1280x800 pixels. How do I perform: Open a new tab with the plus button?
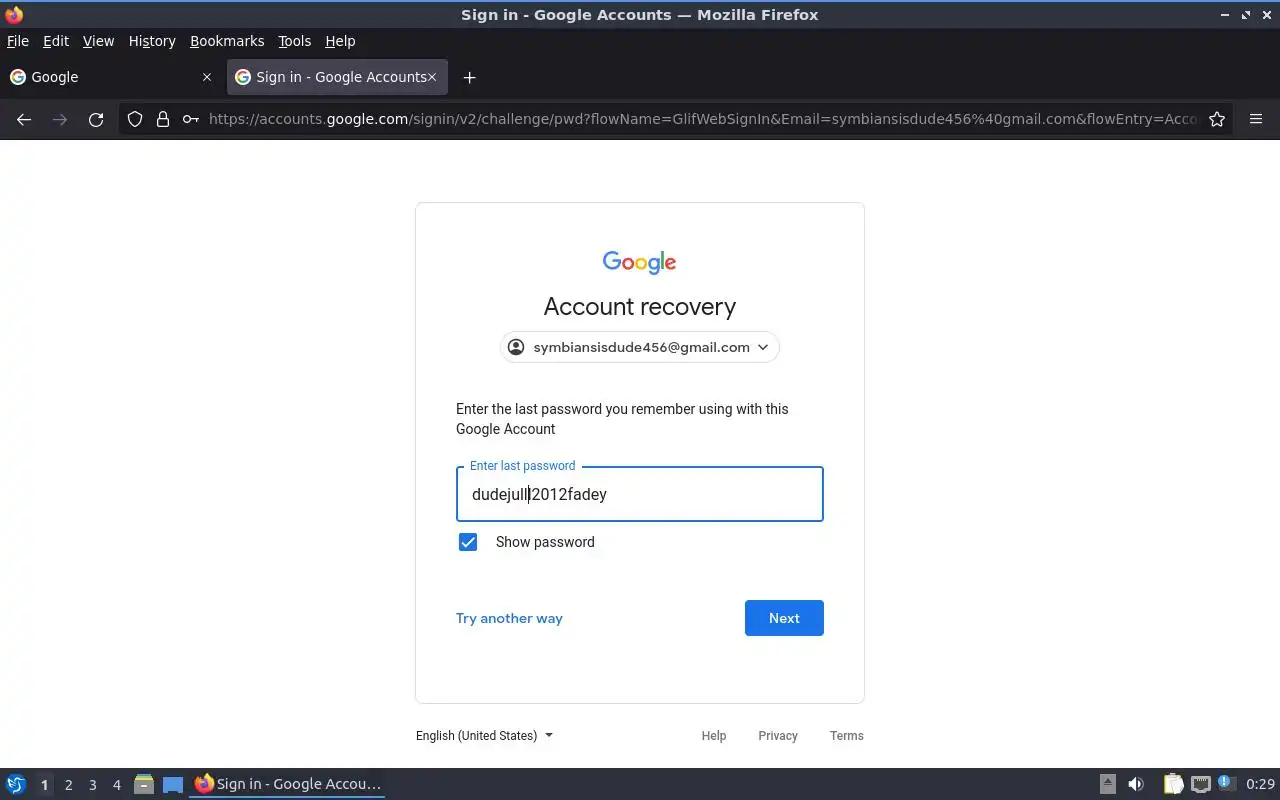pyautogui.click(x=469, y=77)
